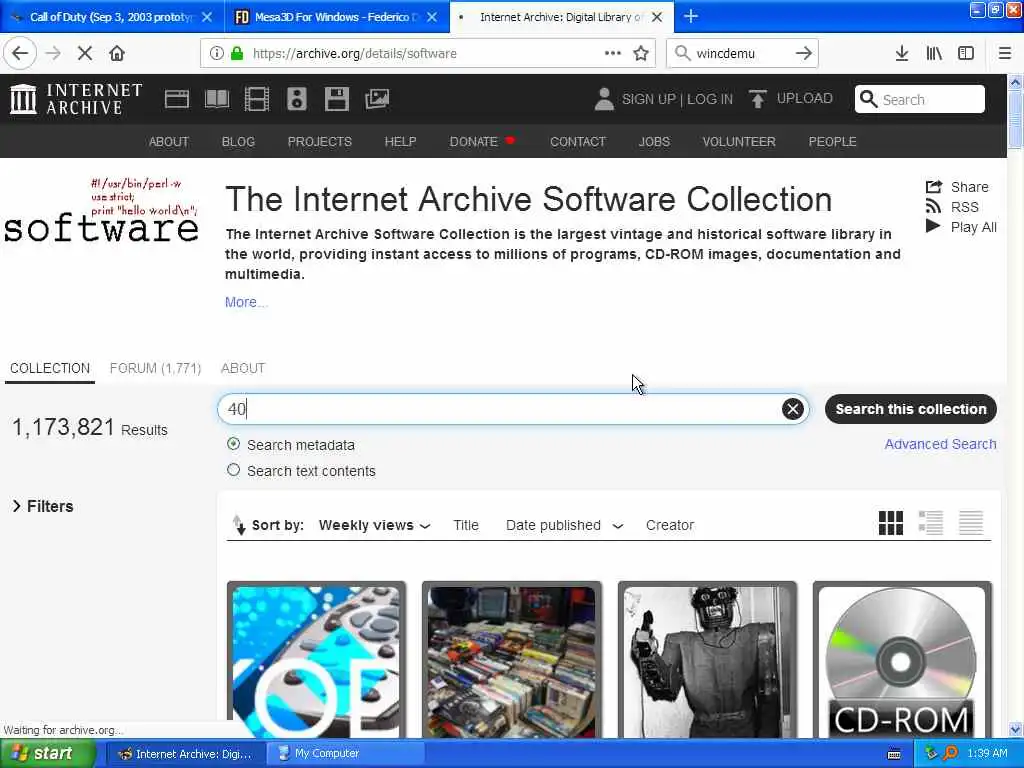1024x768 pixels.
Task: Open the RSS feed link
Action: click(x=953, y=207)
